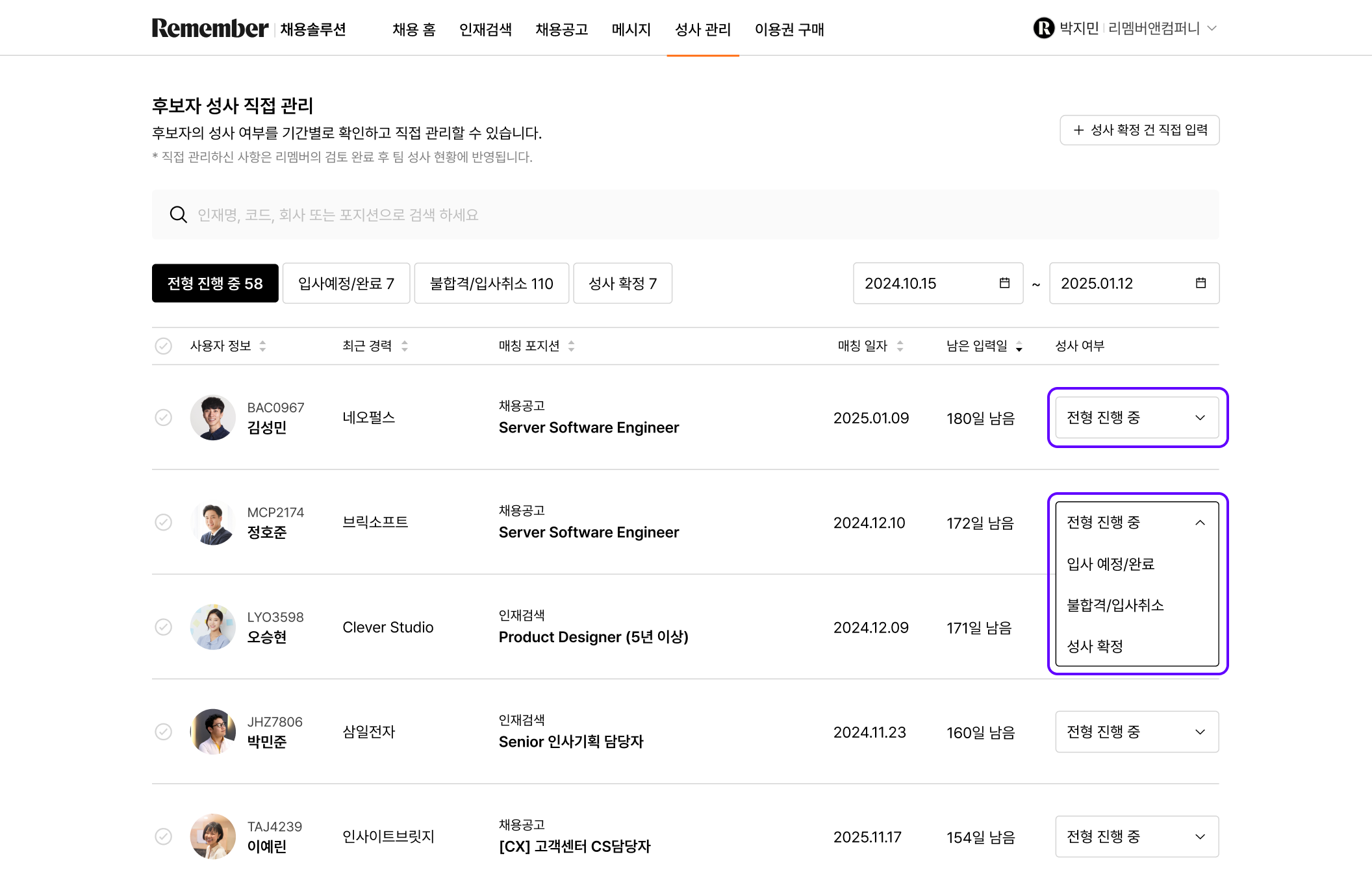Click the search magnifier icon

click(179, 214)
